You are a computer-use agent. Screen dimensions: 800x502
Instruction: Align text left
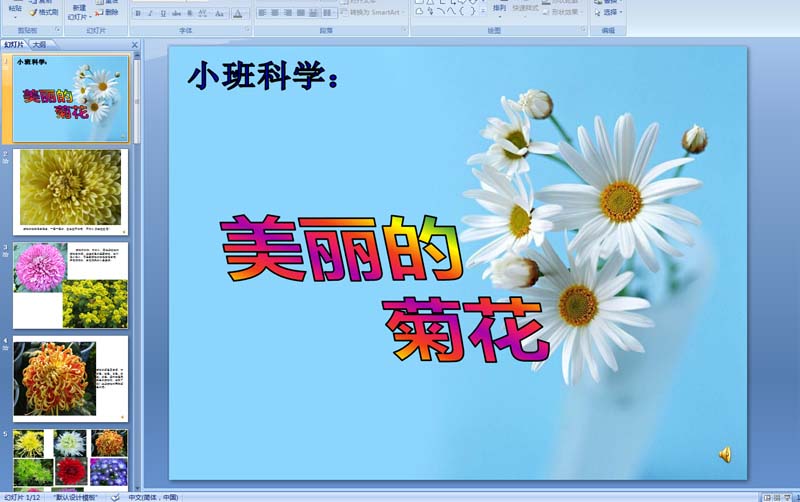coord(262,12)
